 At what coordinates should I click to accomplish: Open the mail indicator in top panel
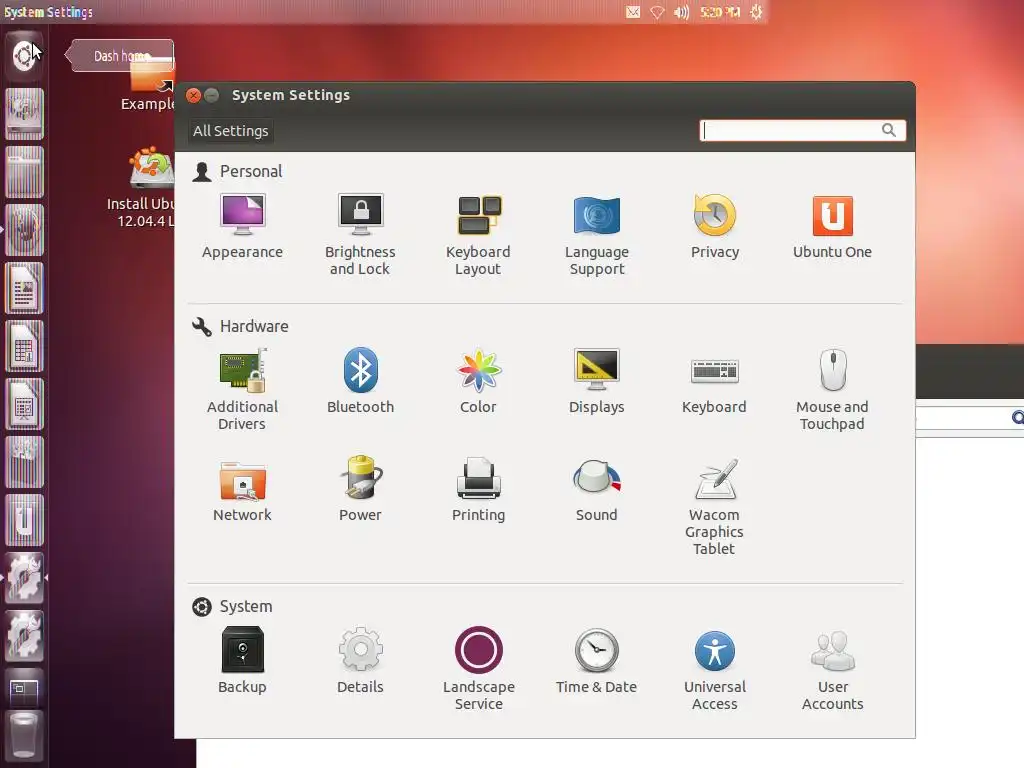(633, 12)
